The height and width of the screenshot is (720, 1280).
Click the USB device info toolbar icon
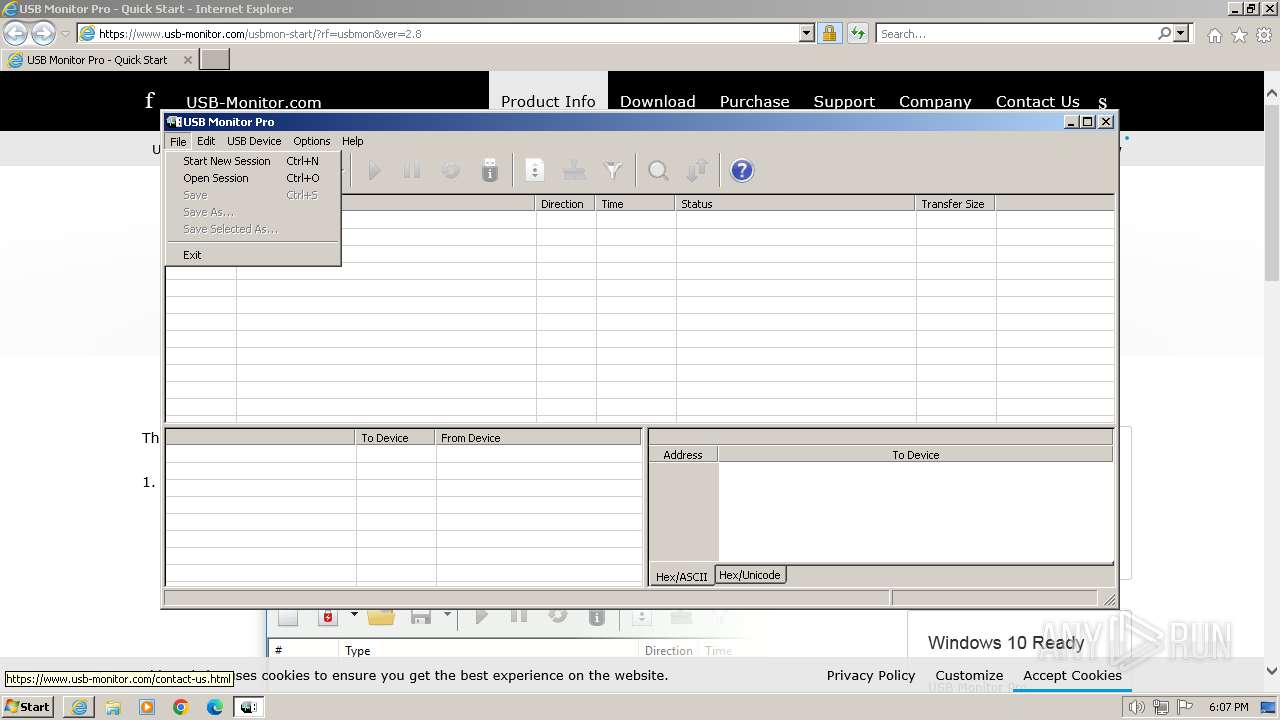click(490, 171)
